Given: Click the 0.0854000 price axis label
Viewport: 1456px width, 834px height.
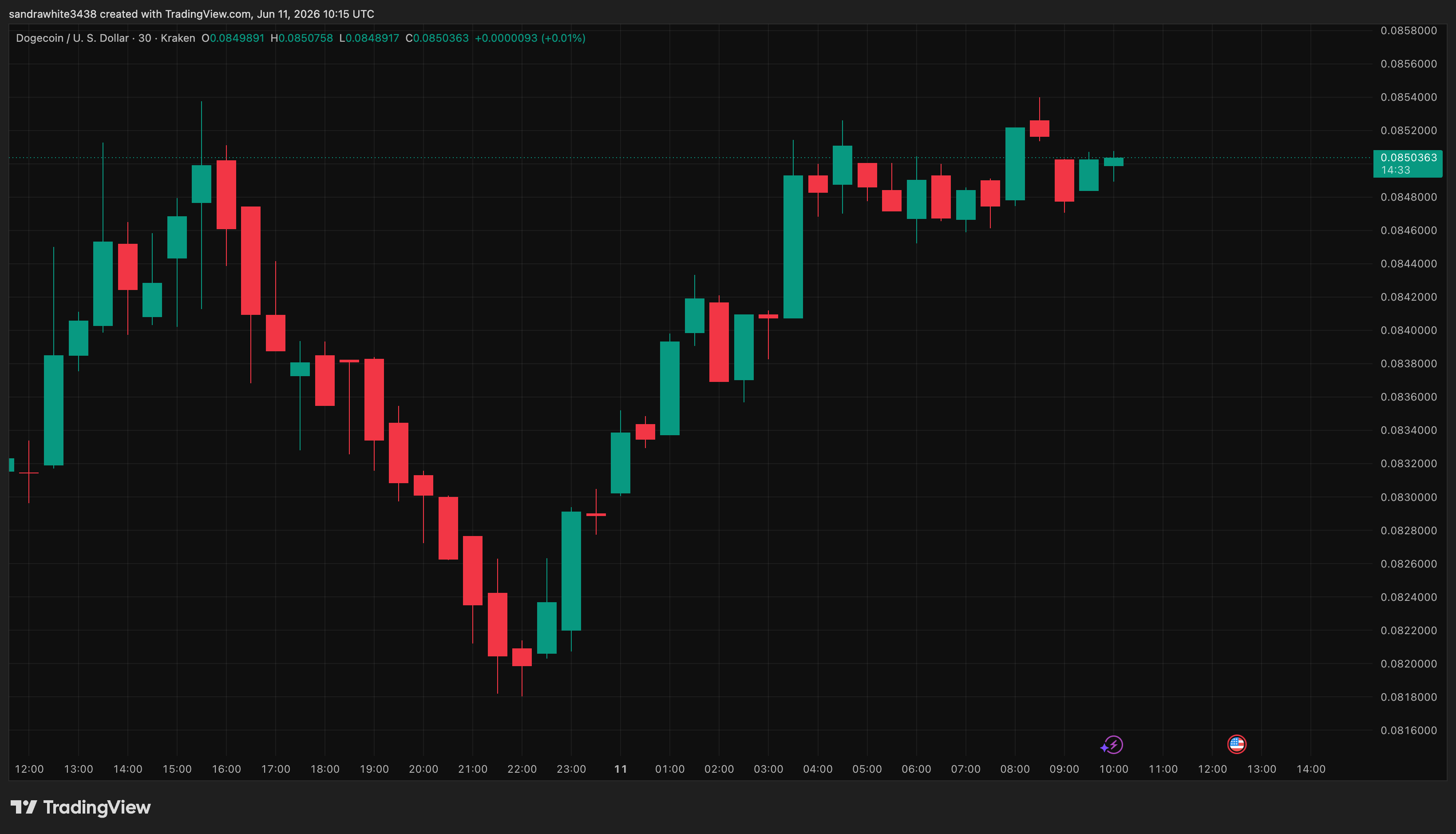Looking at the screenshot, I should pos(1409,97).
